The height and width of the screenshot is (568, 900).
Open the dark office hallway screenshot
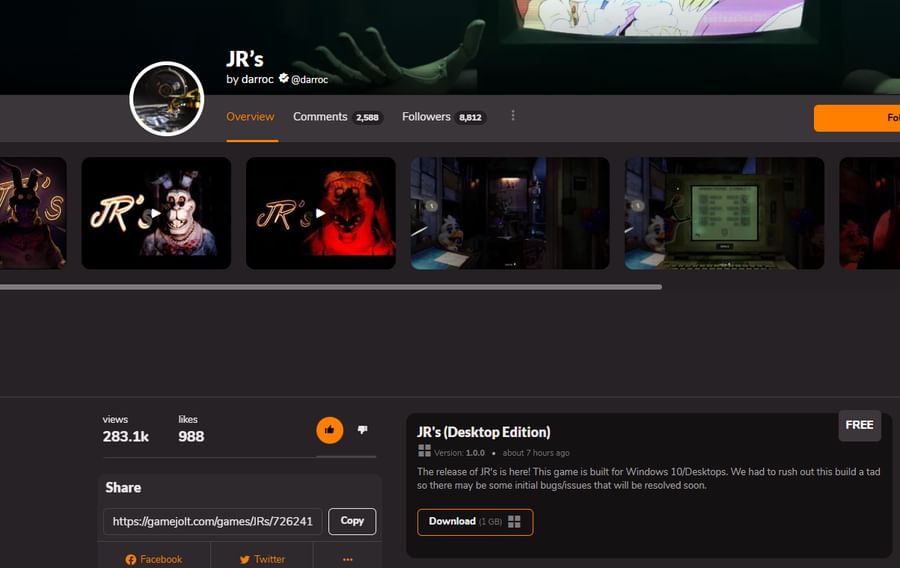[510, 213]
